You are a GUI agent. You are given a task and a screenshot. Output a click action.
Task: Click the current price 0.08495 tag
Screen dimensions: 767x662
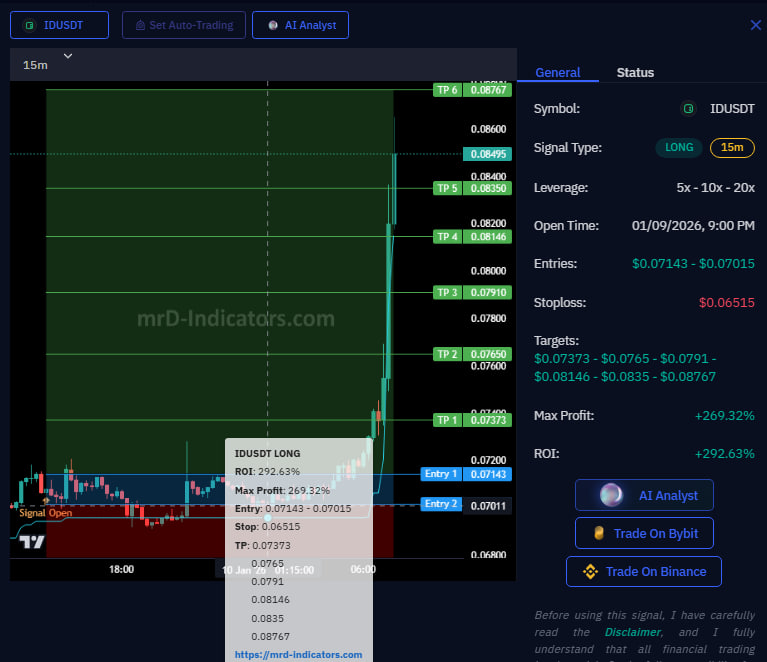click(x=488, y=154)
